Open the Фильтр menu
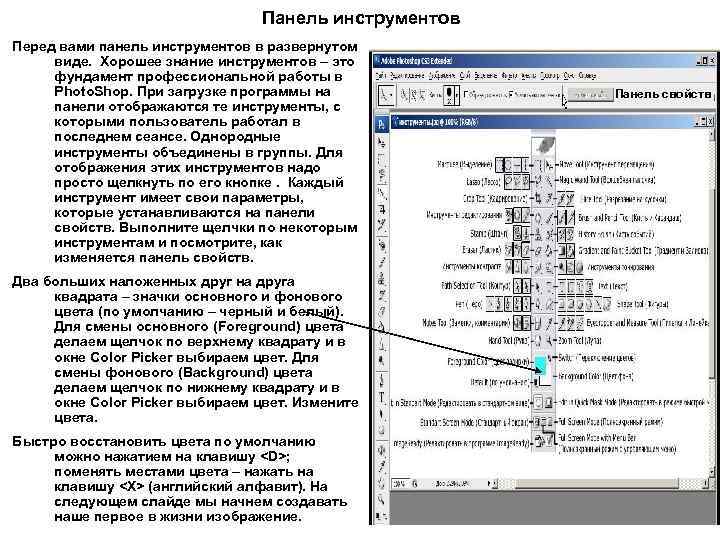 pos(509,75)
